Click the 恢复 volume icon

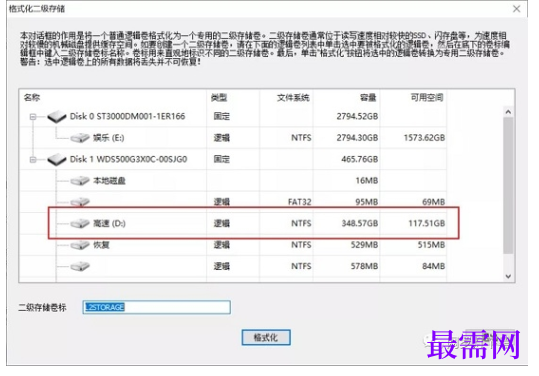[80, 245]
